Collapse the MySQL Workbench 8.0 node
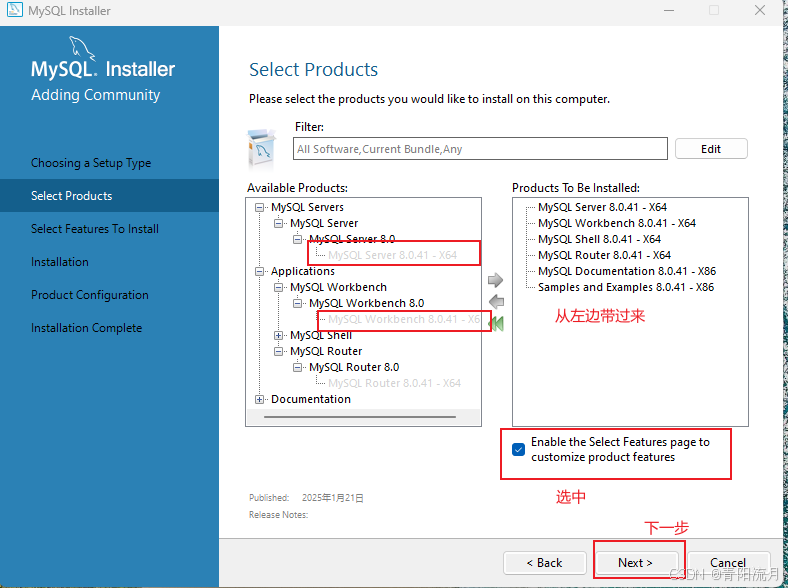This screenshot has height=588, width=788. (x=298, y=304)
